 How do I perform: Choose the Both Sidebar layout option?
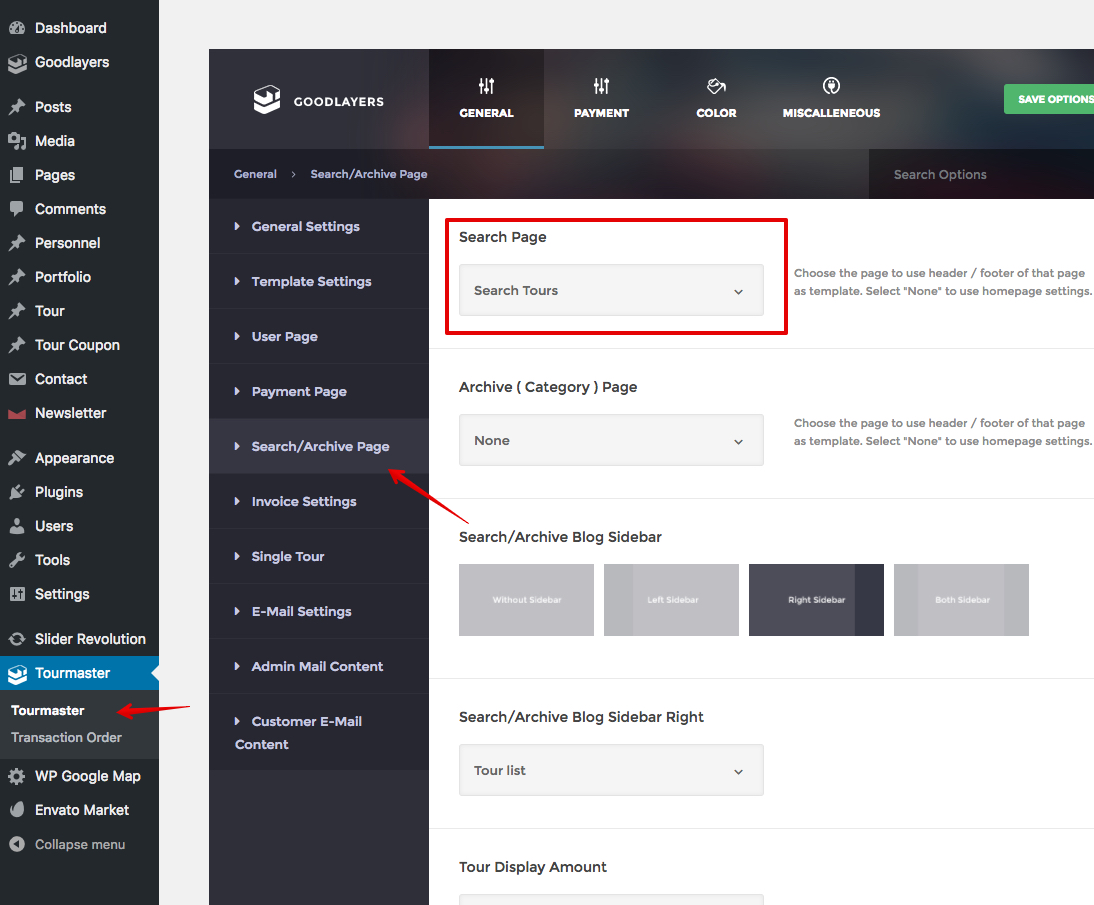coord(961,600)
